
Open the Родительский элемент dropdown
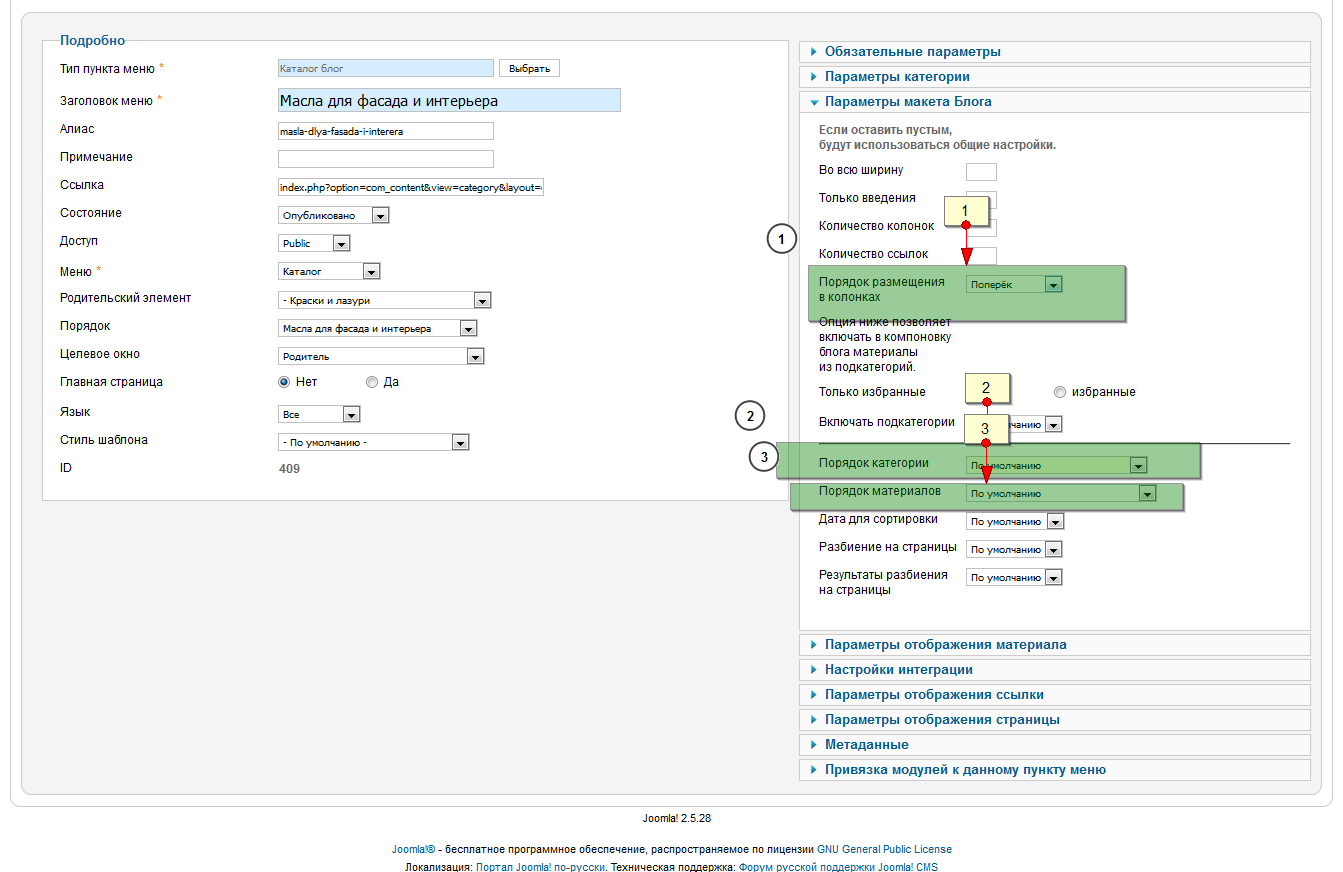pos(384,300)
